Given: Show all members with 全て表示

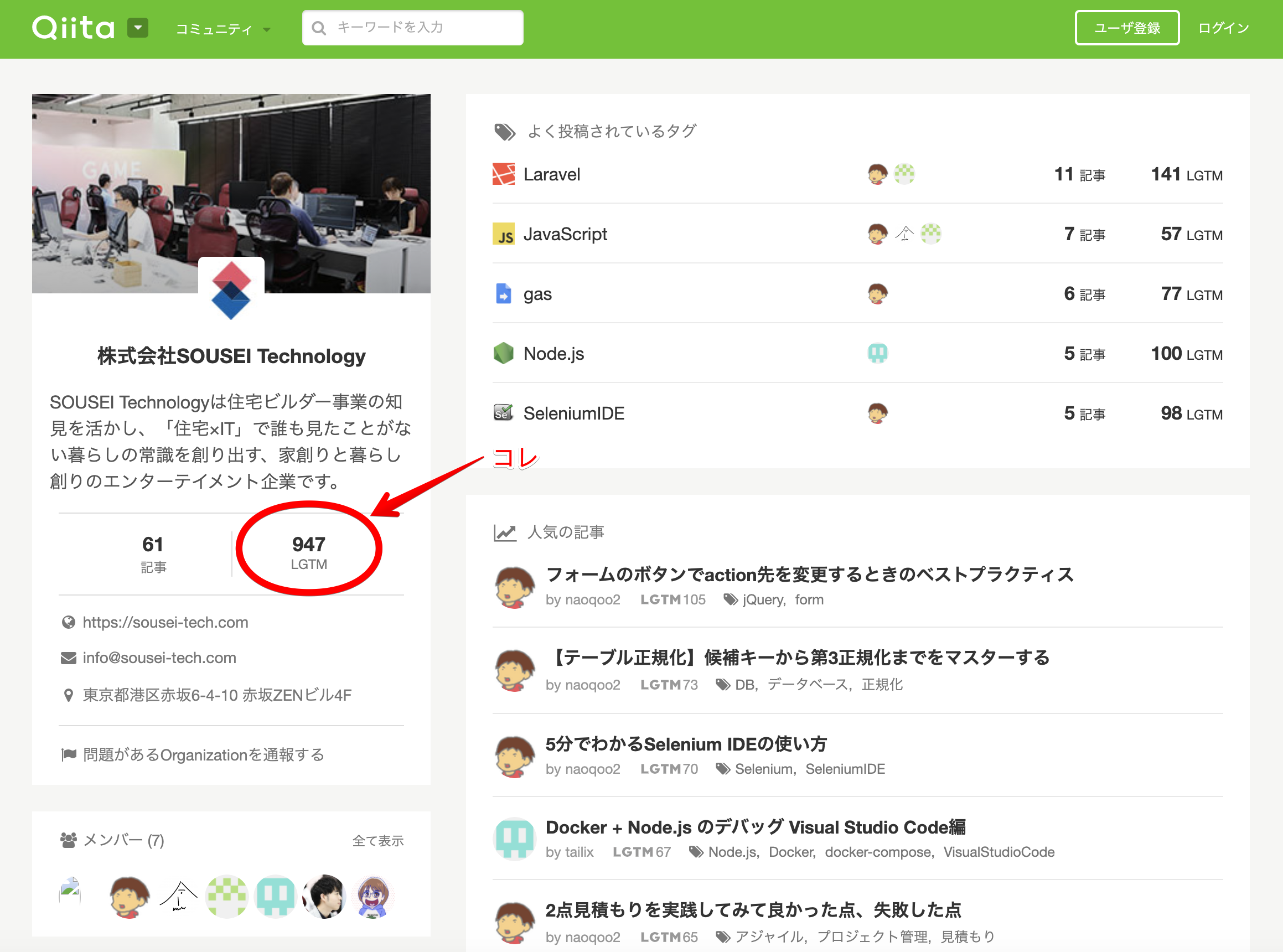Looking at the screenshot, I should click(378, 841).
